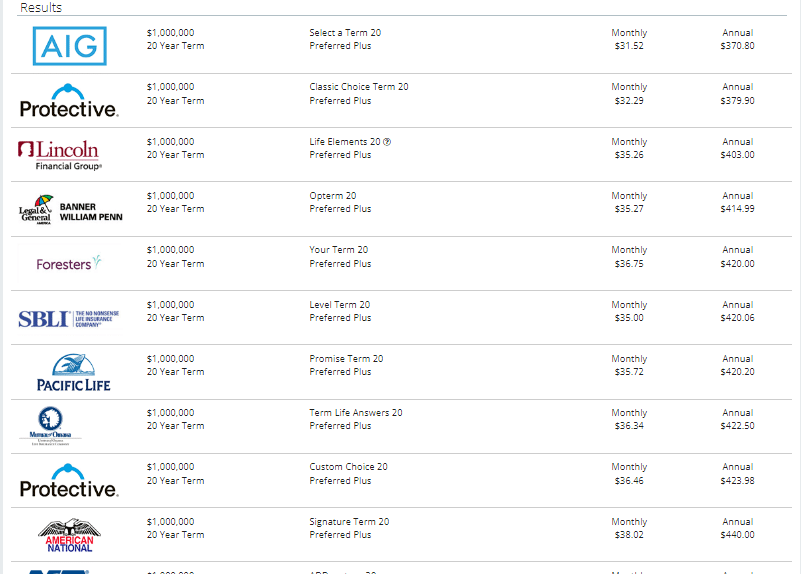Select SBLI monthly price $35.00
The height and width of the screenshot is (574, 801).
(x=629, y=318)
